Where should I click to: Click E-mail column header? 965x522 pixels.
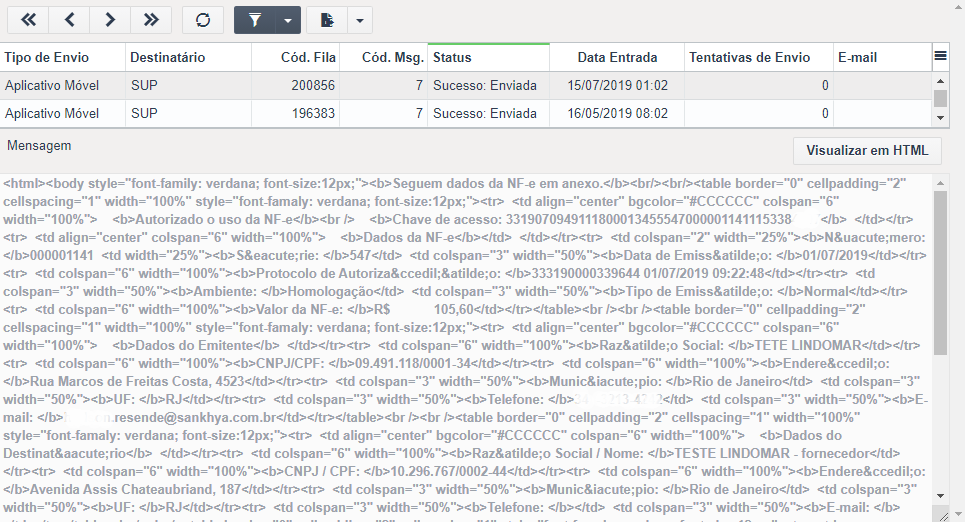coord(883,57)
